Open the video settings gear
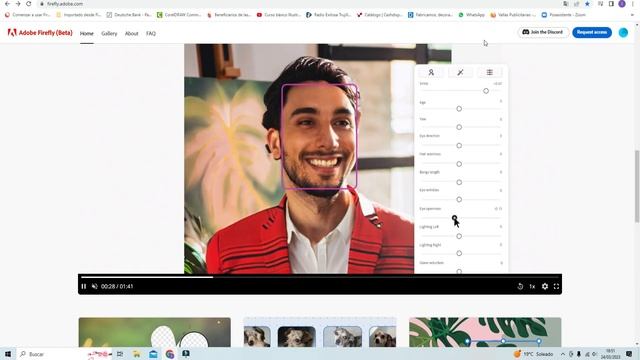Viewport: 640px width, 360px height. click(545, 287)
